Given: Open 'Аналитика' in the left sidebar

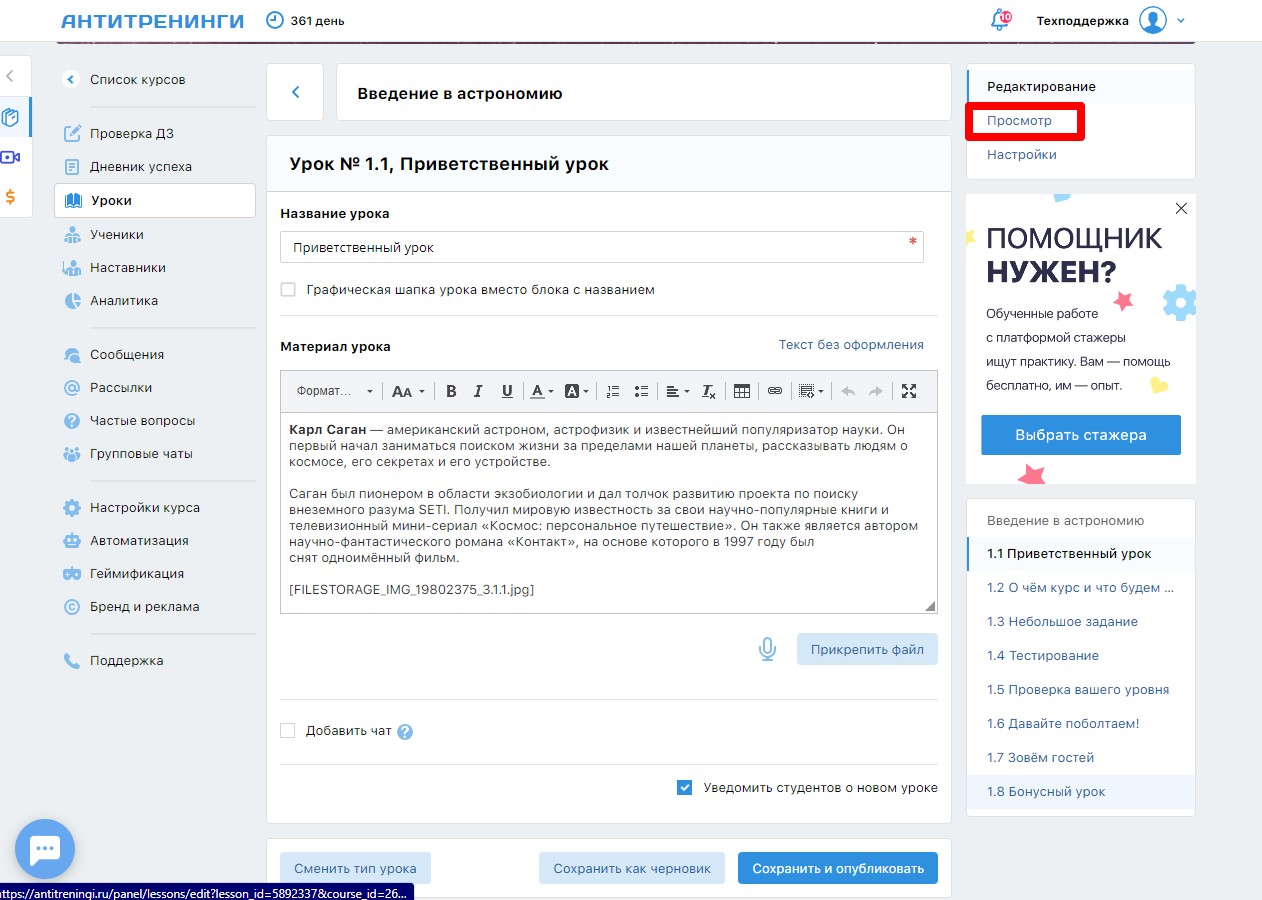Looking at the screenshot, I should 124,301.
